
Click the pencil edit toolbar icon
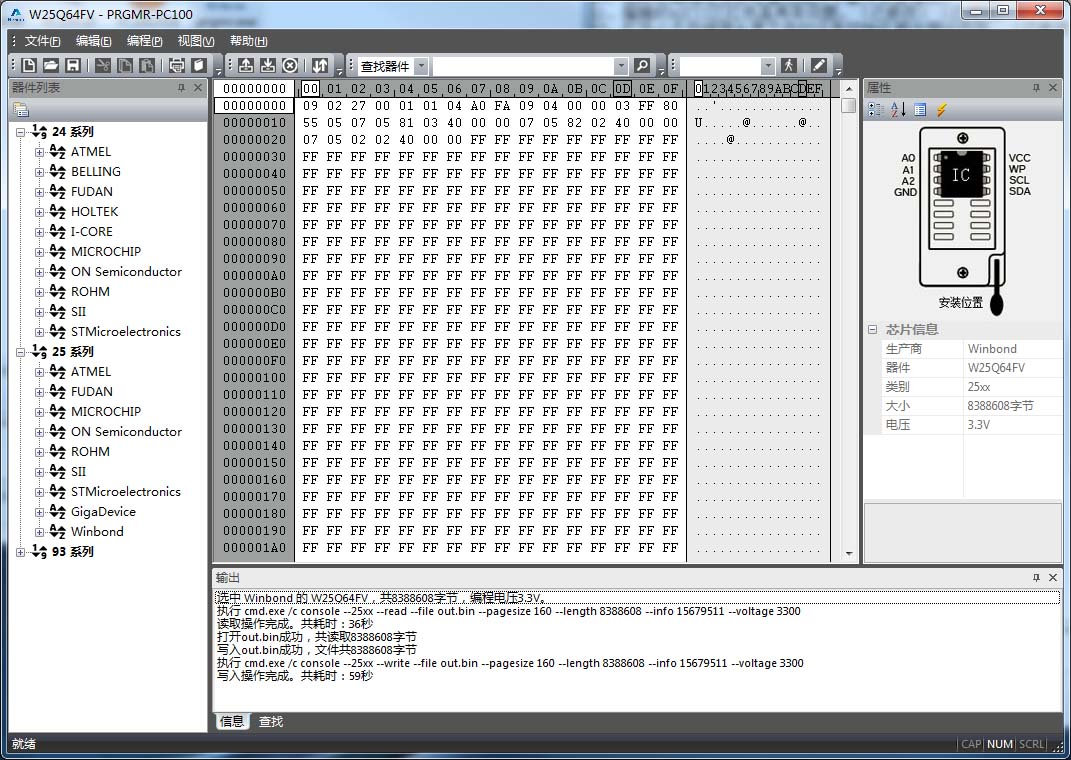(819, 66)
